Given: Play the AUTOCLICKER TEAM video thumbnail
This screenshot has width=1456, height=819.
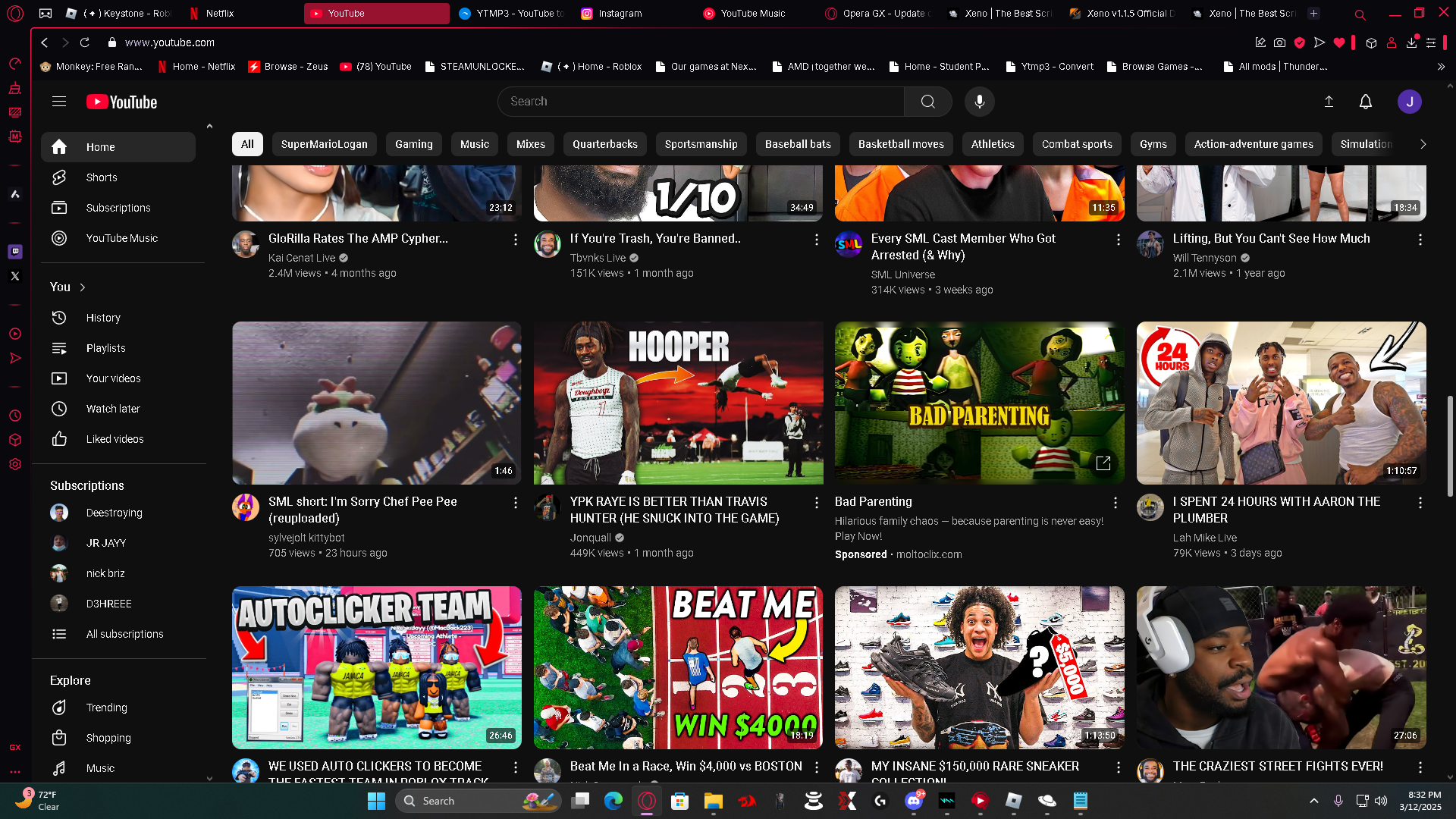Looking at the screenshot, I should click(377, 667).
